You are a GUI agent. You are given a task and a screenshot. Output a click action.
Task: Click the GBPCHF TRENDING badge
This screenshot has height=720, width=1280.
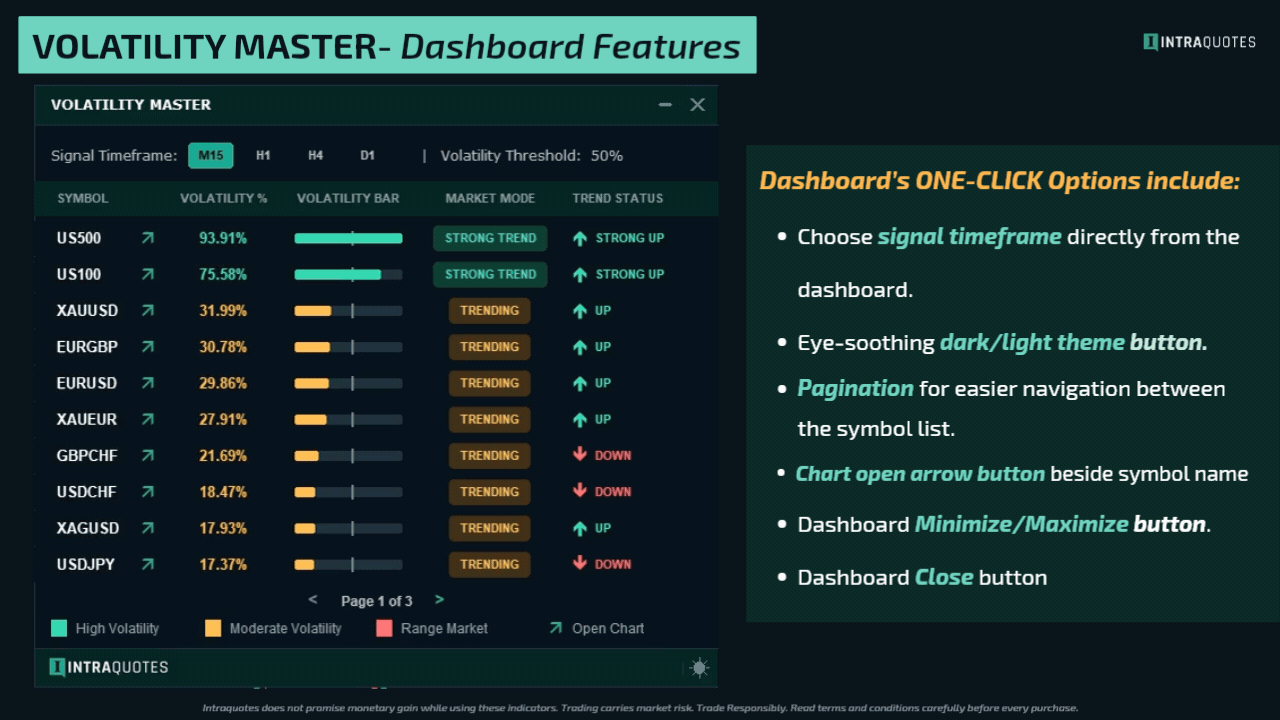pyautogui.click(x=490, y=455)
